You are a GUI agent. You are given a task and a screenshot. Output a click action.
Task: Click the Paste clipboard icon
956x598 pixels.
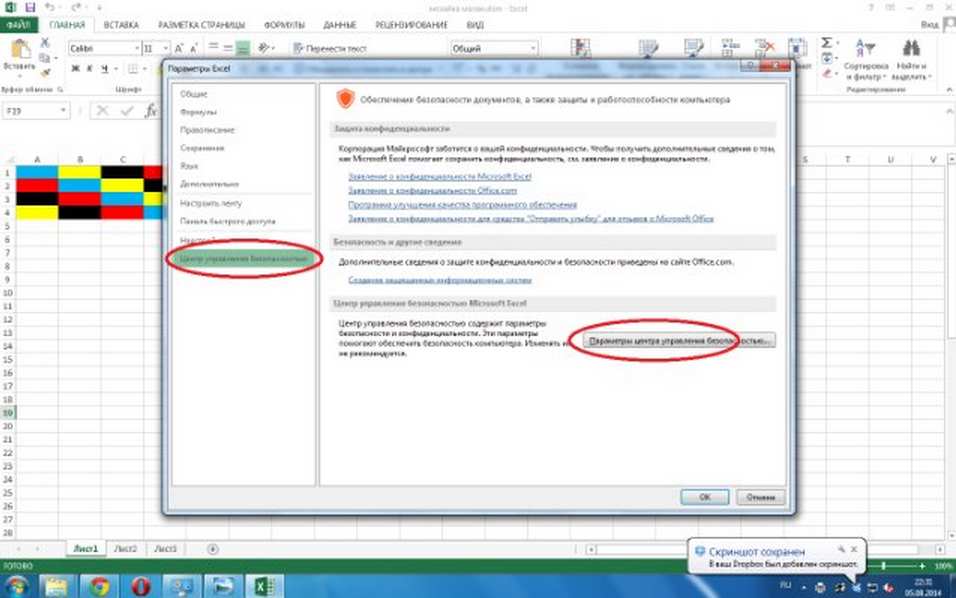tap(20, 49)
